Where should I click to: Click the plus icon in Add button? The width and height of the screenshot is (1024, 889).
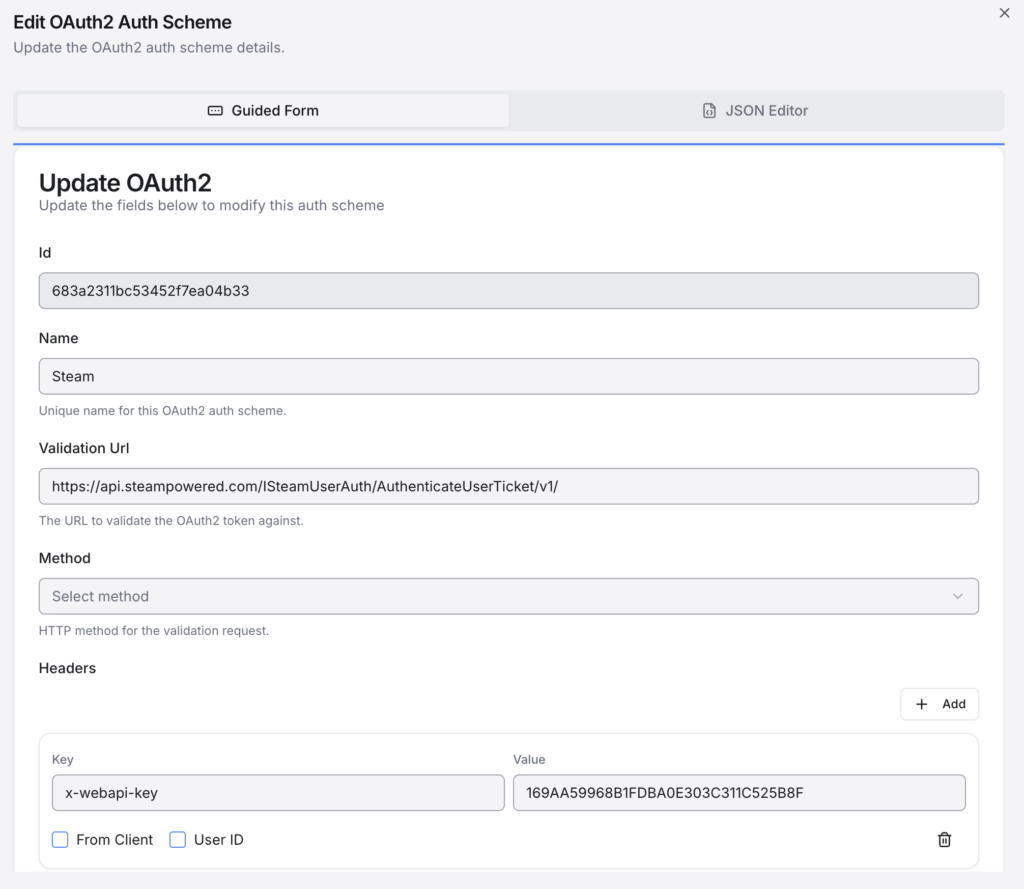(x=922, y=704)
